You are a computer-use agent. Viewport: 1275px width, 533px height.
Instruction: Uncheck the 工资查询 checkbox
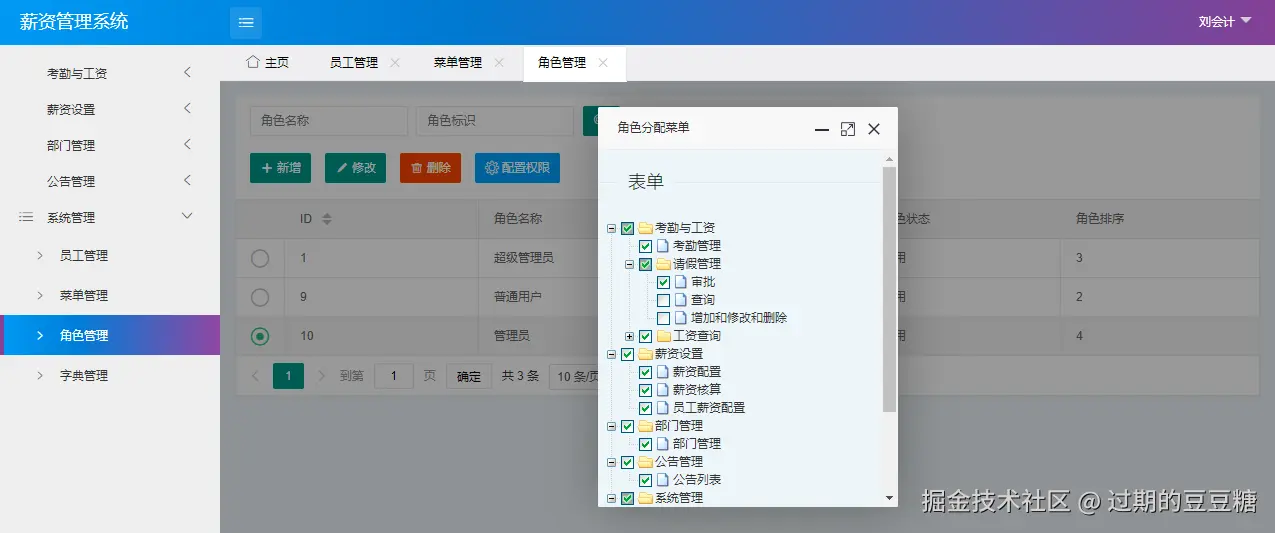coord(646,336)
